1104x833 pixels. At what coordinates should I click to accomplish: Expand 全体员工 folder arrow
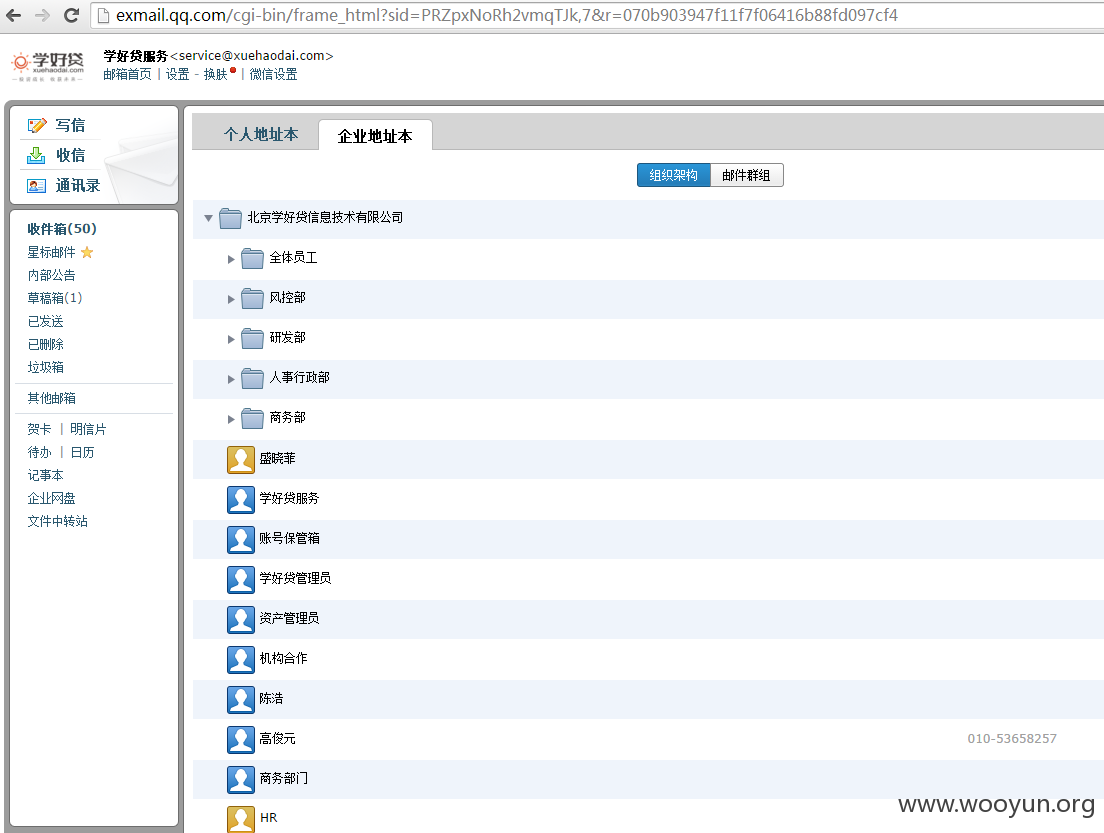231,259
